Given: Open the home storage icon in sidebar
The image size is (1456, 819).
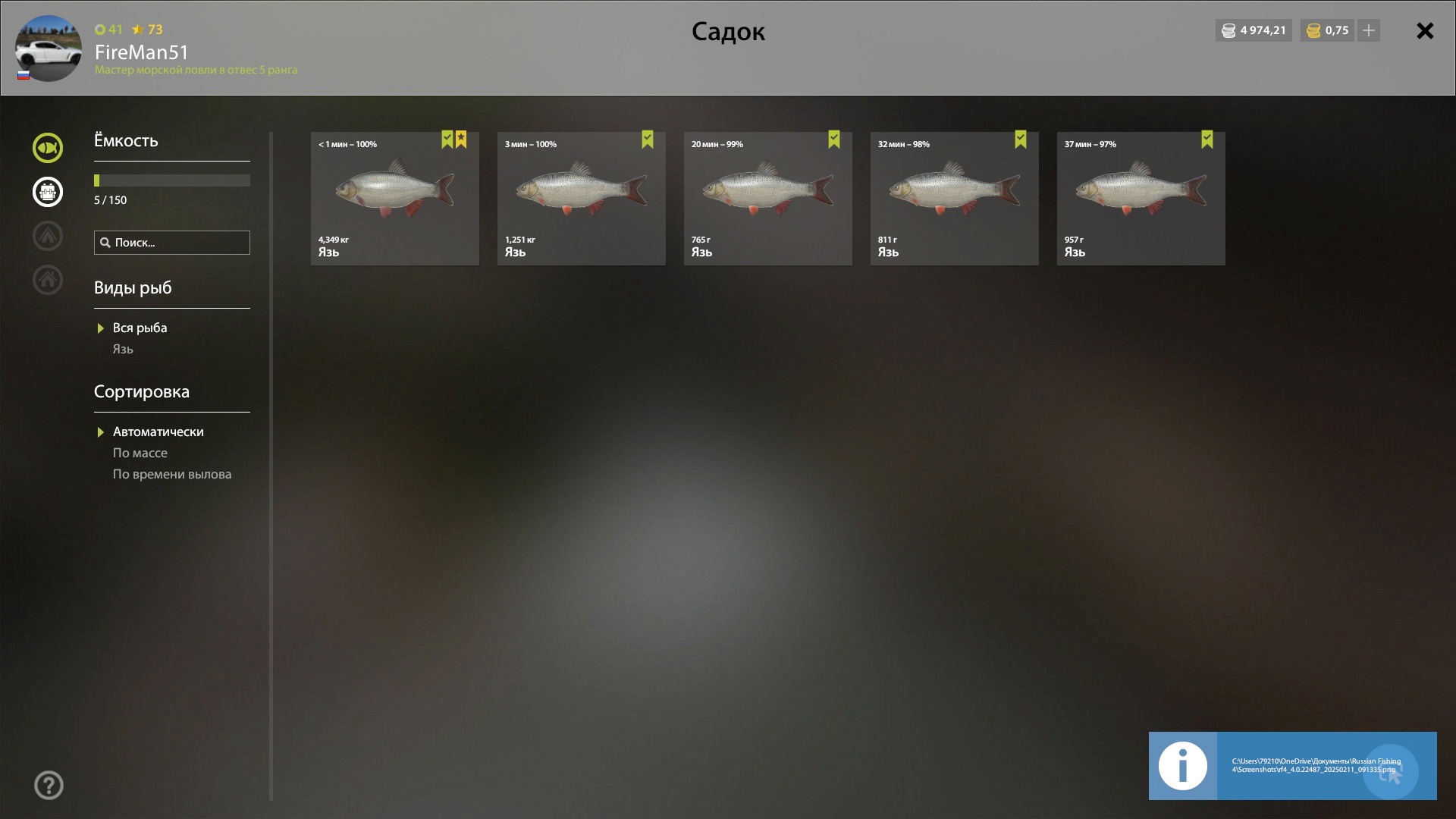Looking at the screenshot, I should [x=48, y=280].
